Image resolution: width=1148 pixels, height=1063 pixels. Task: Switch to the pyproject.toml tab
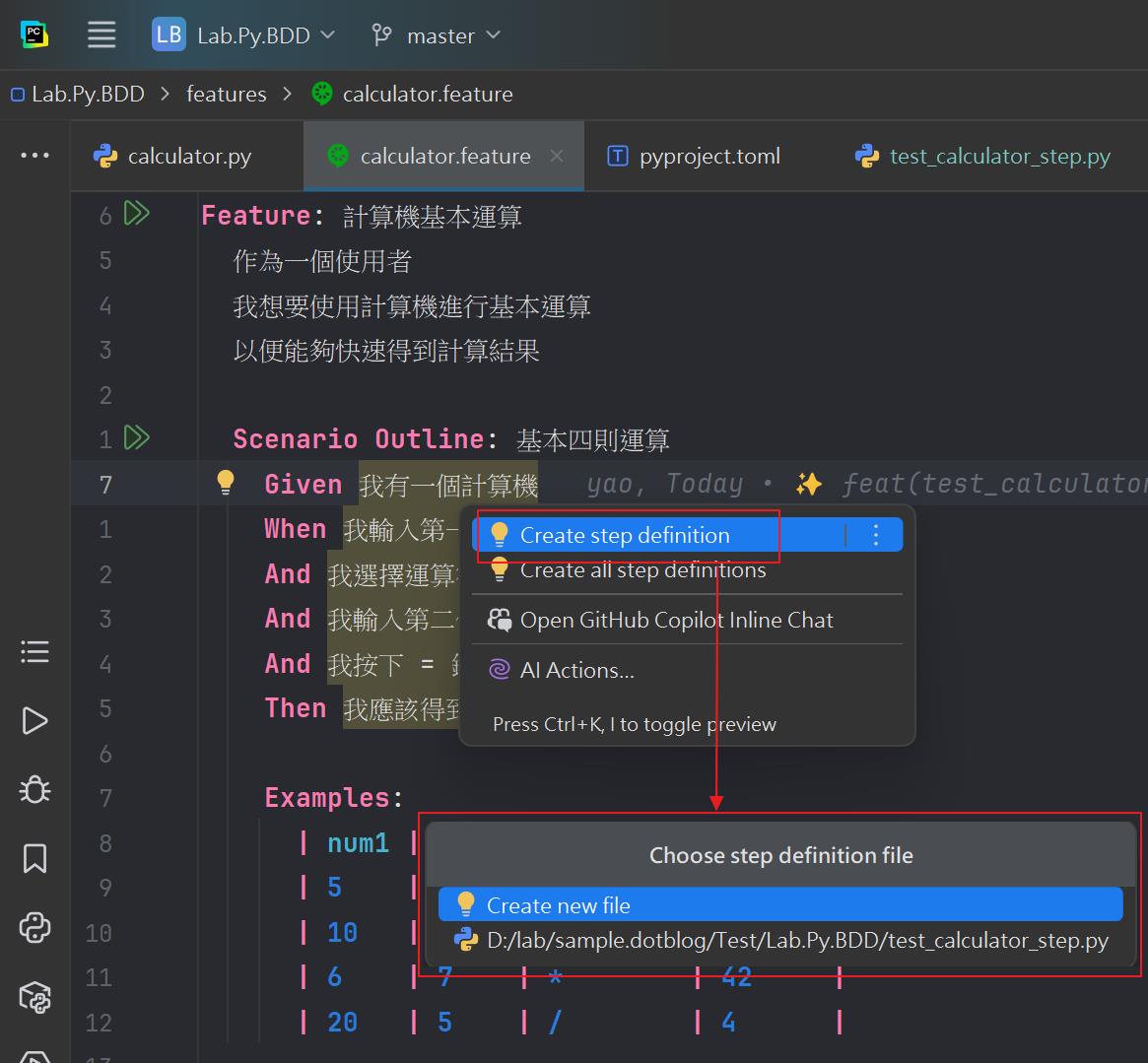694,157
